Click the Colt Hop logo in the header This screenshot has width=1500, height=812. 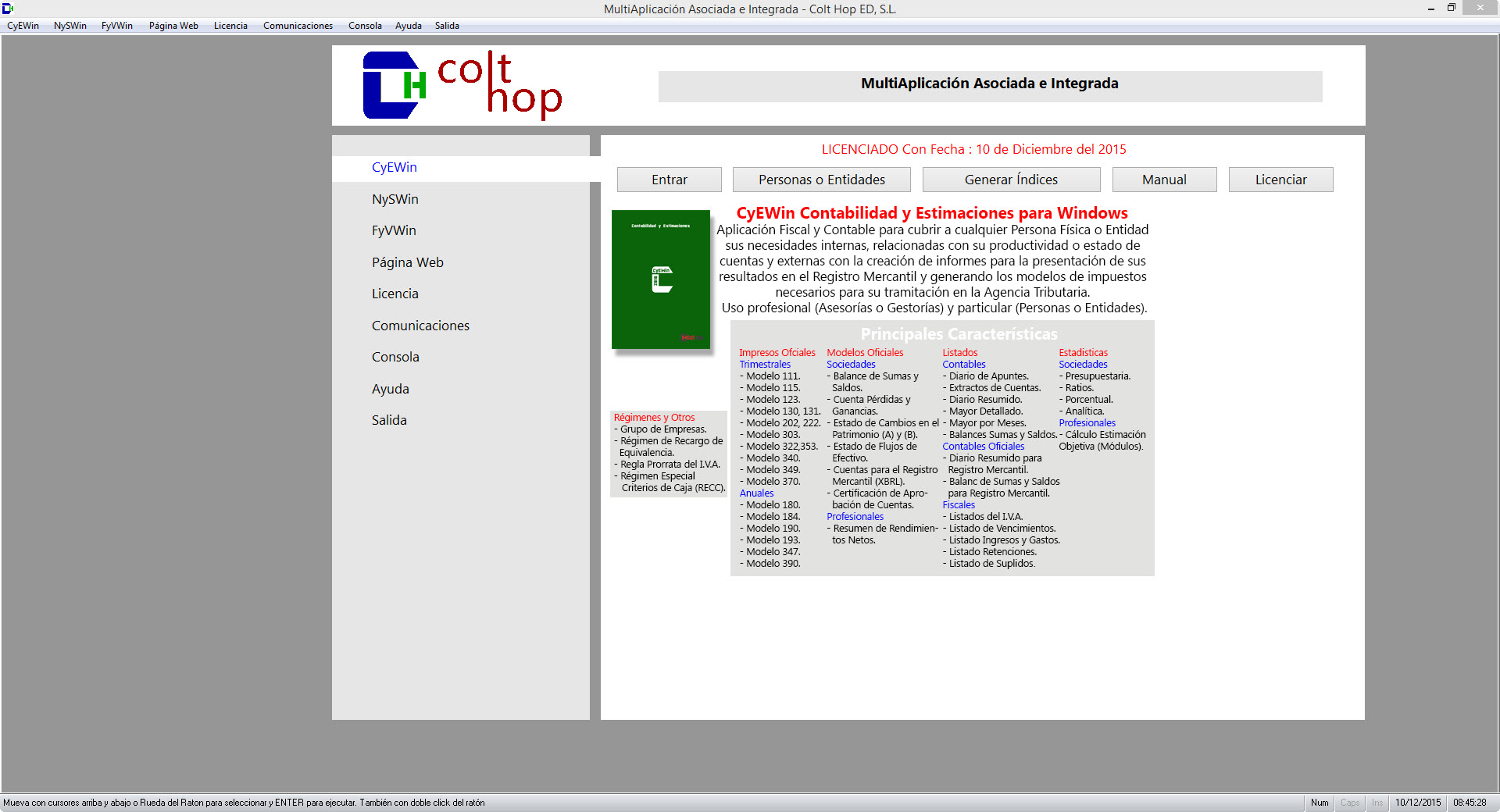tap(462, 85)
